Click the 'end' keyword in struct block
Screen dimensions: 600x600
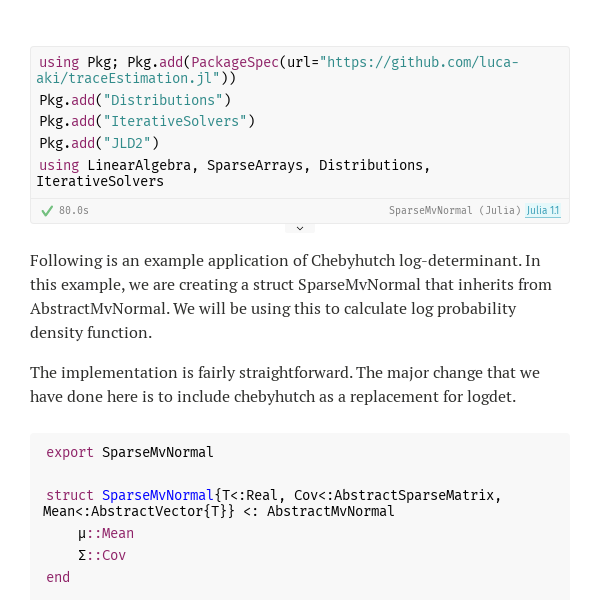pos(58,577)
